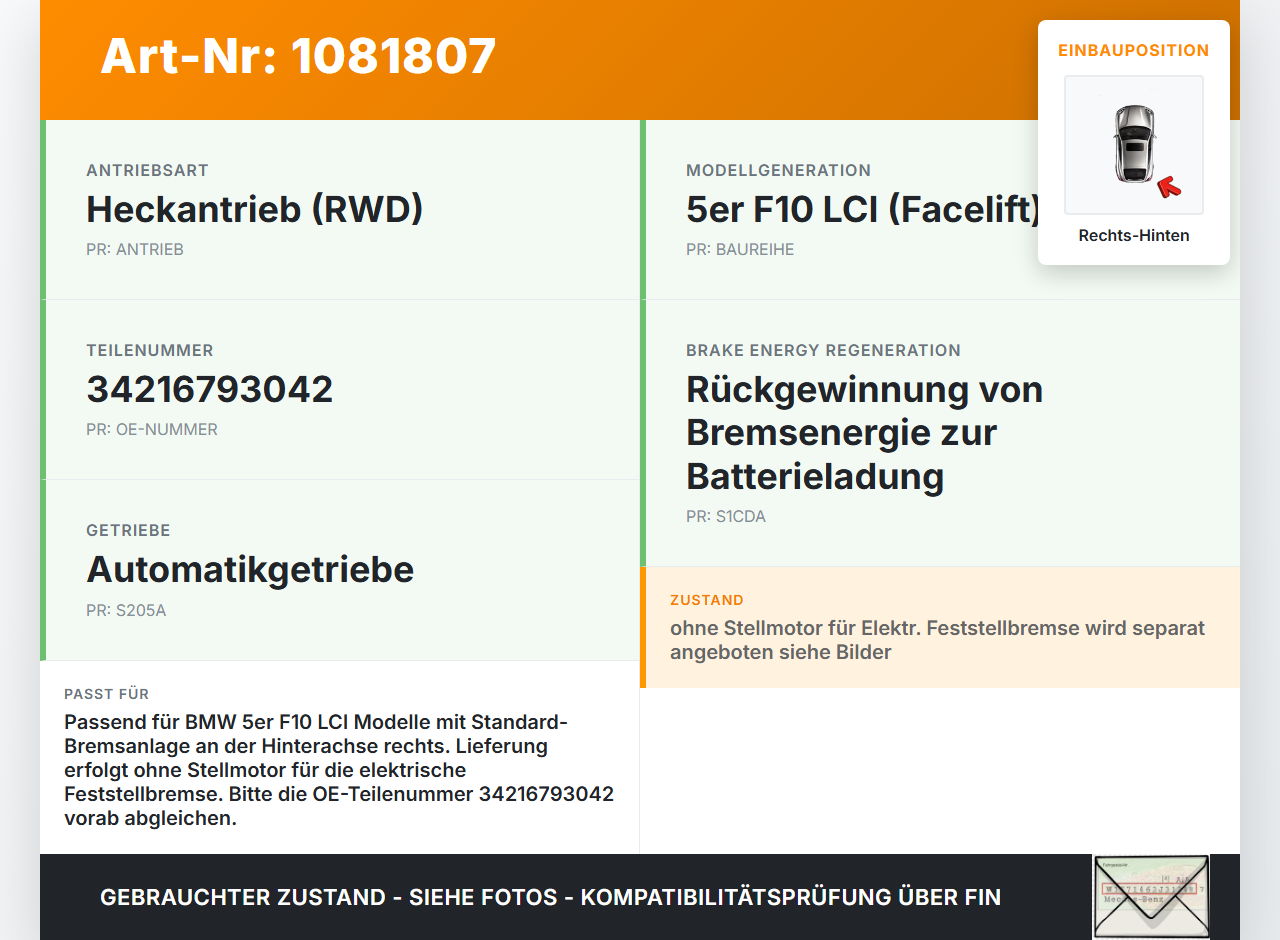Click the GEBRAUCHTER ZUSTAND footer banner text
The image size is (1280, 940).
550,897
